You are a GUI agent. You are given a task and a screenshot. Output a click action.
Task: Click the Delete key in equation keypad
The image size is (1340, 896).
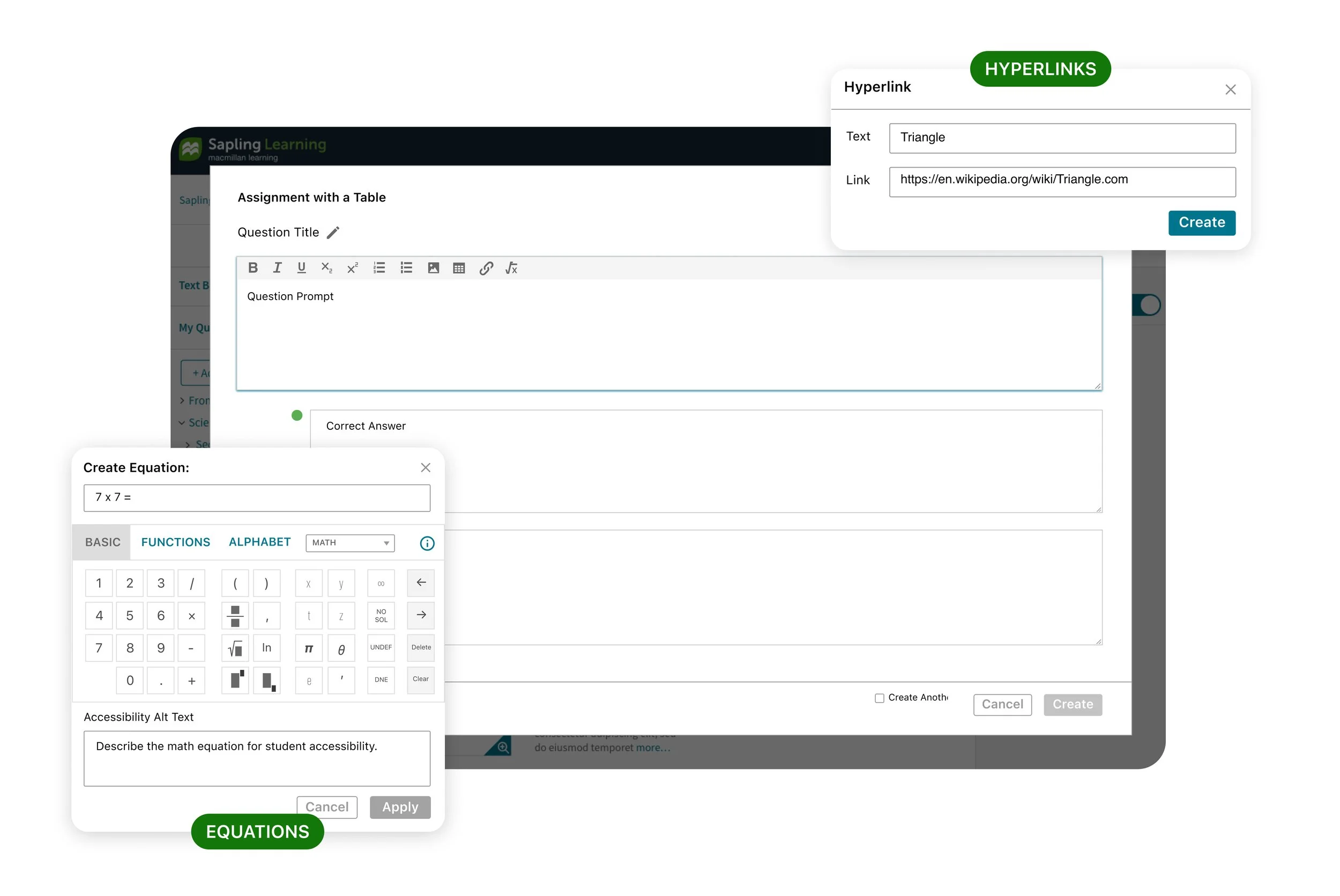[x=421, y=648]
